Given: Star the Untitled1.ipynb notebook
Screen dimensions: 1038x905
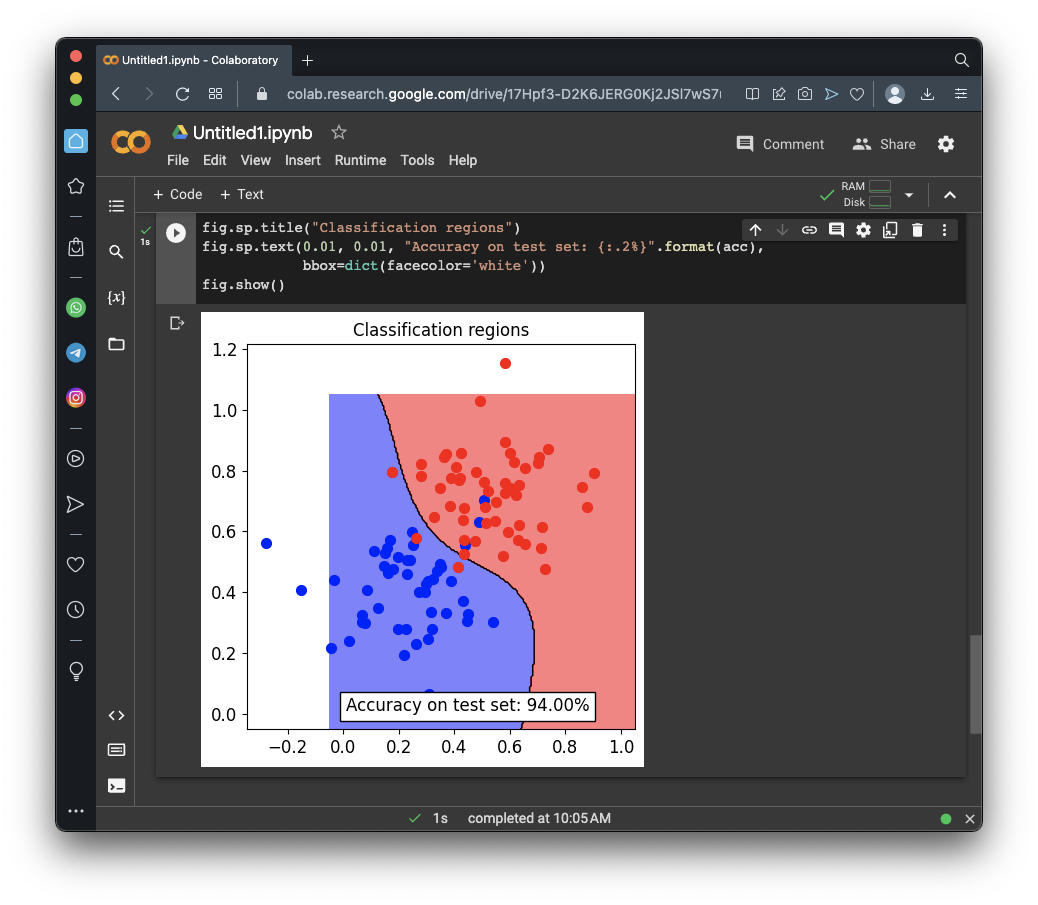Looking at the screenshot, I should pyautogui.click(x=339, y=132).
